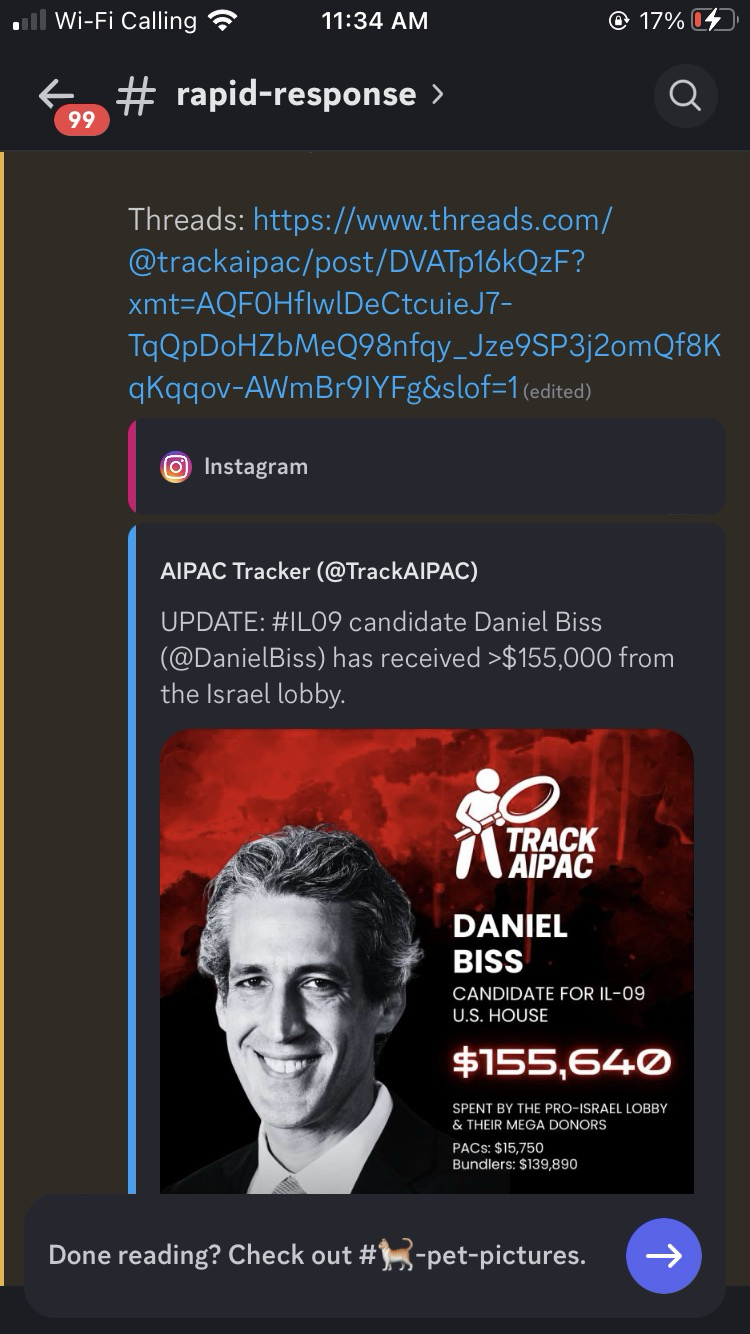This screenshot has width=750, height=1334.
Task: Tap the Instagram logo icon
Action: (176, 467)
